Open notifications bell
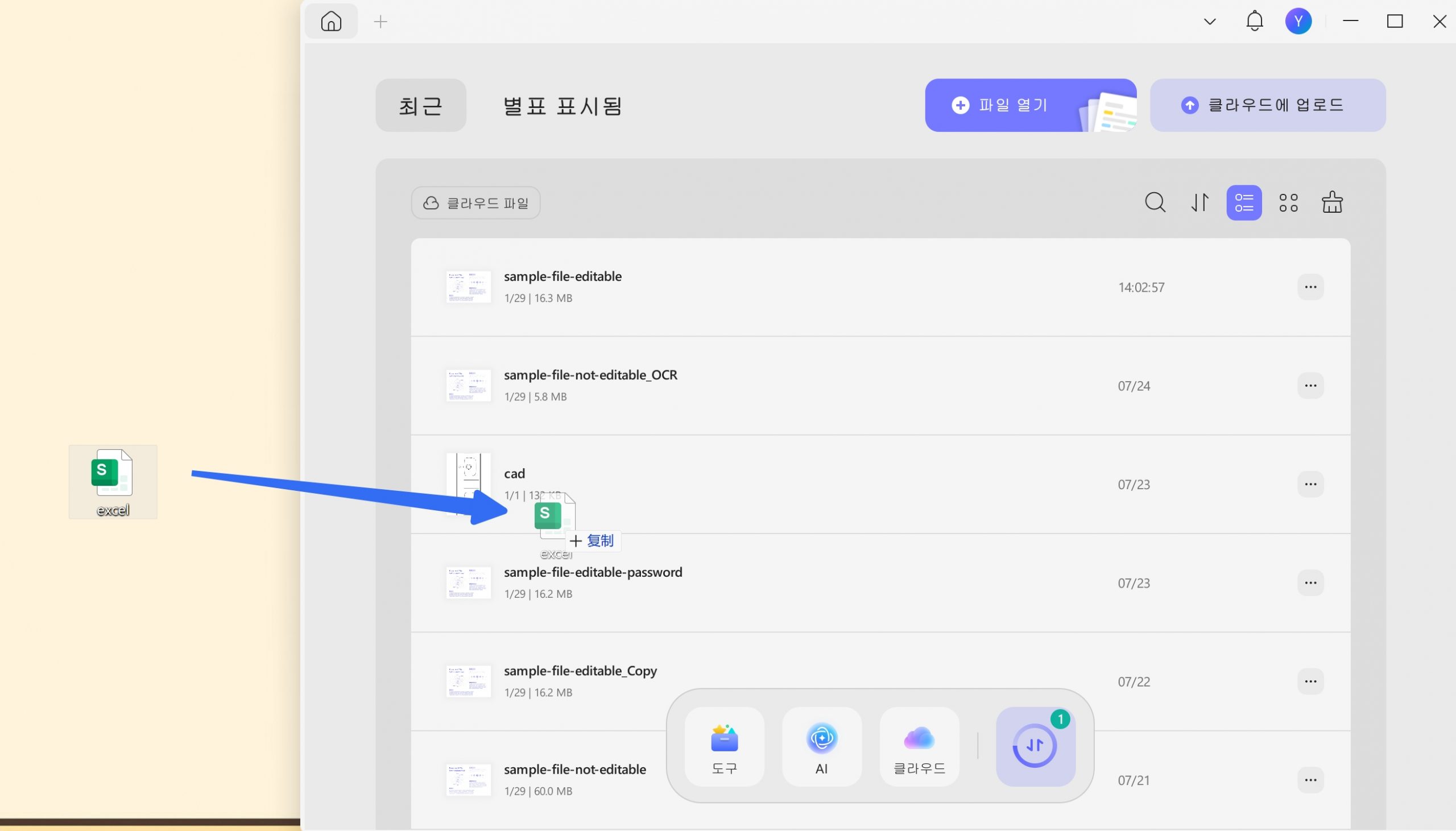Viewport: 1456px width, 831px height. [x=1254, y=22]
